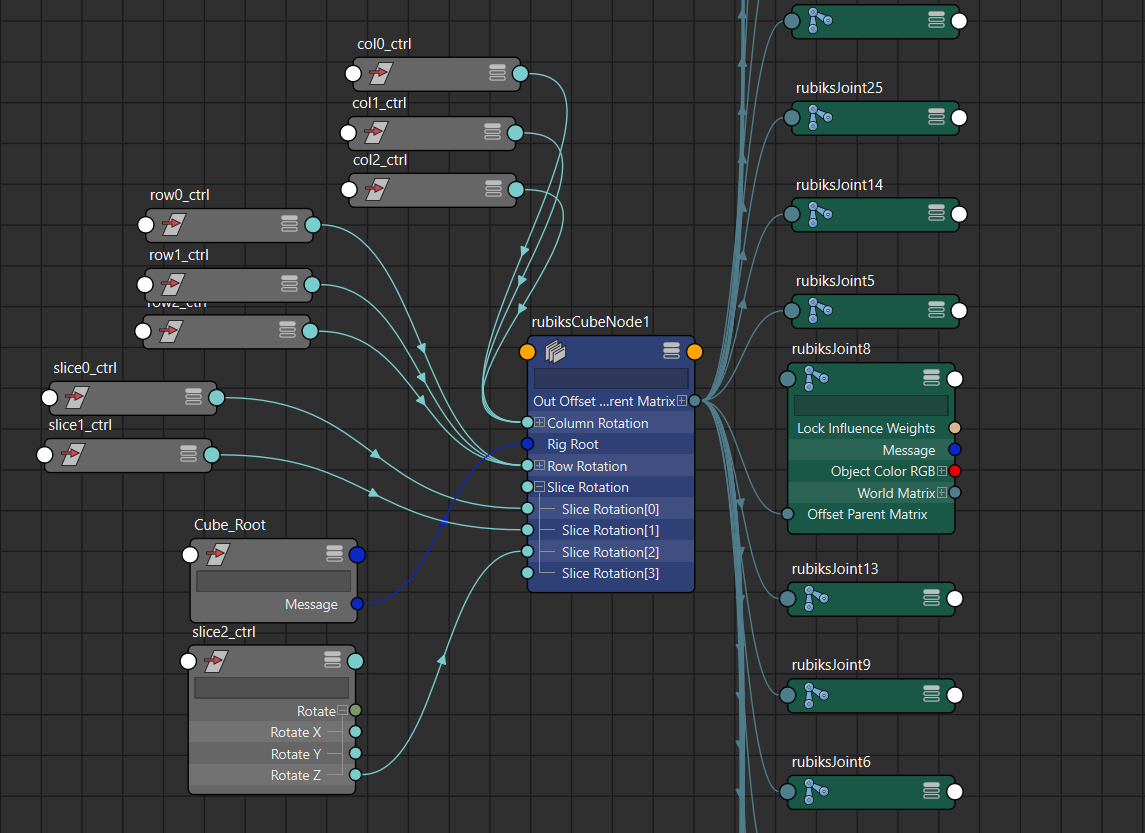Click the rubiksCubeNode1 node type icon

click(555, 352)
